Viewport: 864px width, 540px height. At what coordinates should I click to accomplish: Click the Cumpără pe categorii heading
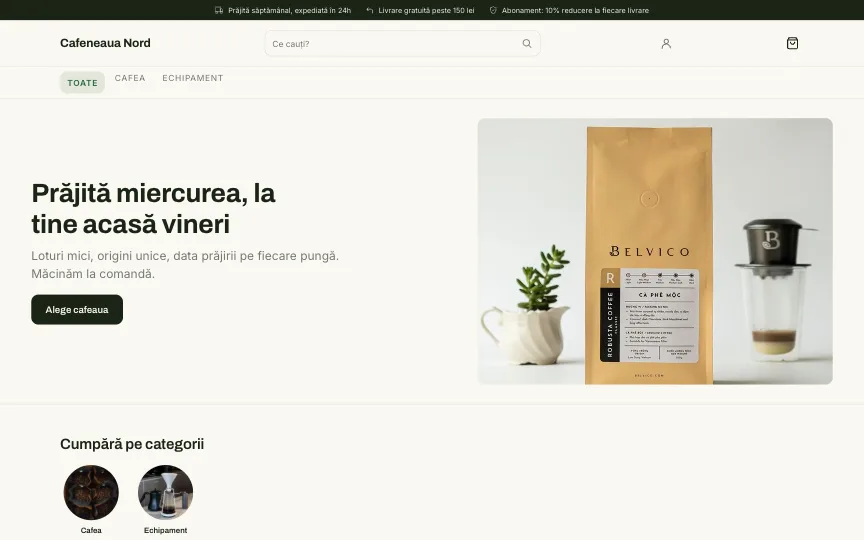[x=132, y=444]
